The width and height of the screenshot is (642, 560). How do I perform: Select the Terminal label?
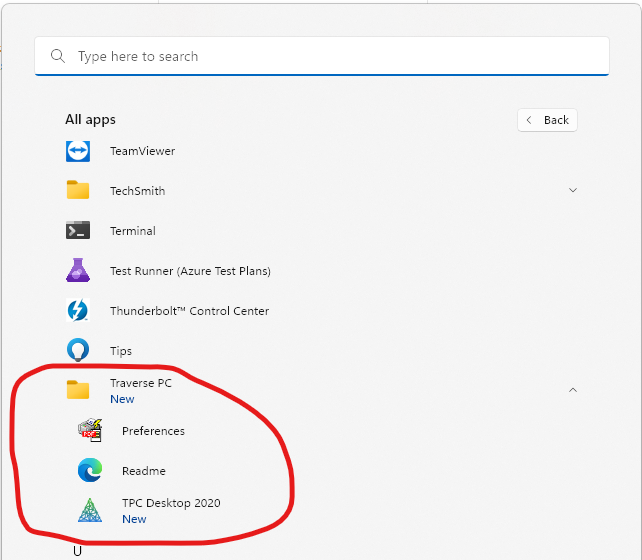(133, 231)
